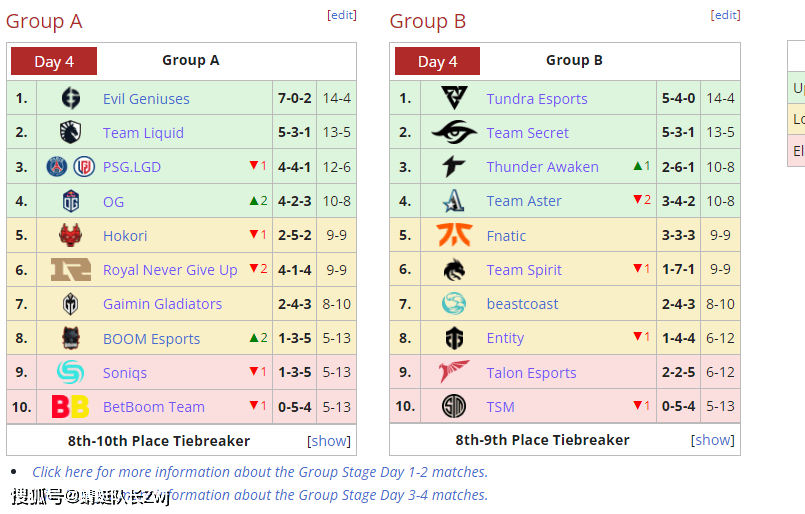Screen dimensions: 805x514
Task: Click the Evil Geniuses team logo
Action: (70, 98)
